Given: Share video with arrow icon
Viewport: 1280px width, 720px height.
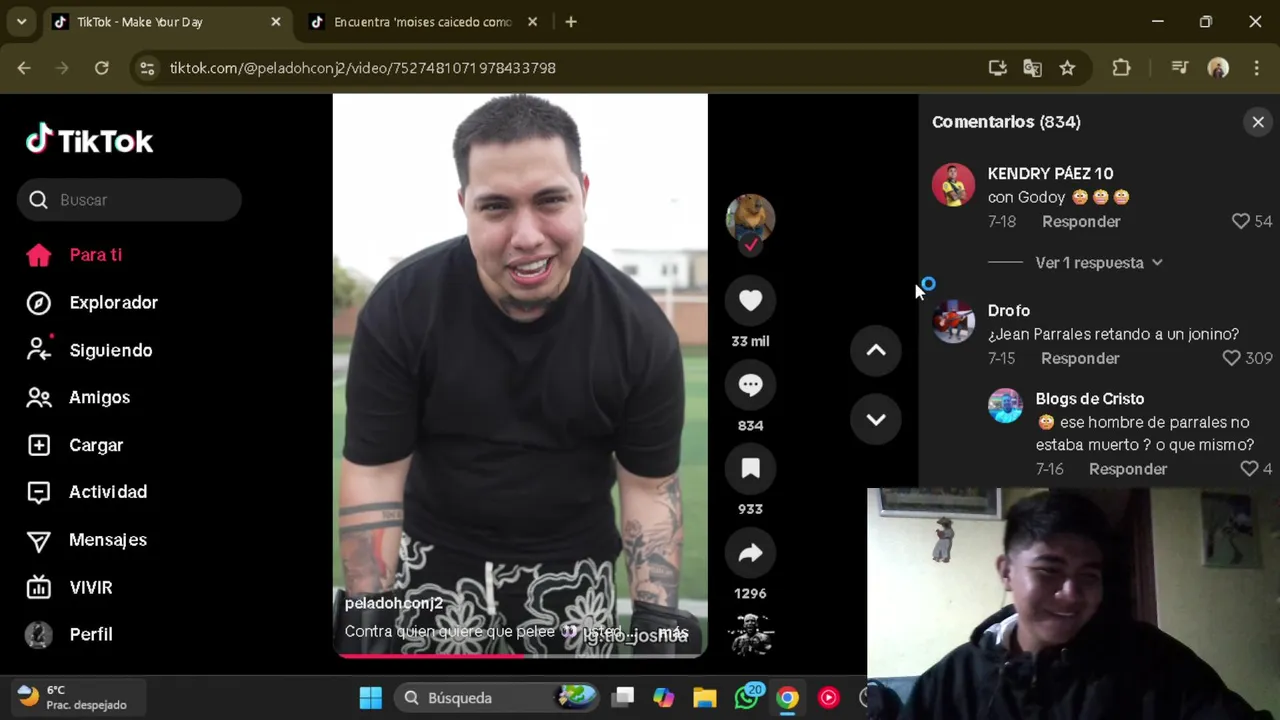Looking at the screenshot, I should pyautogui.click(x=750, y=553).
